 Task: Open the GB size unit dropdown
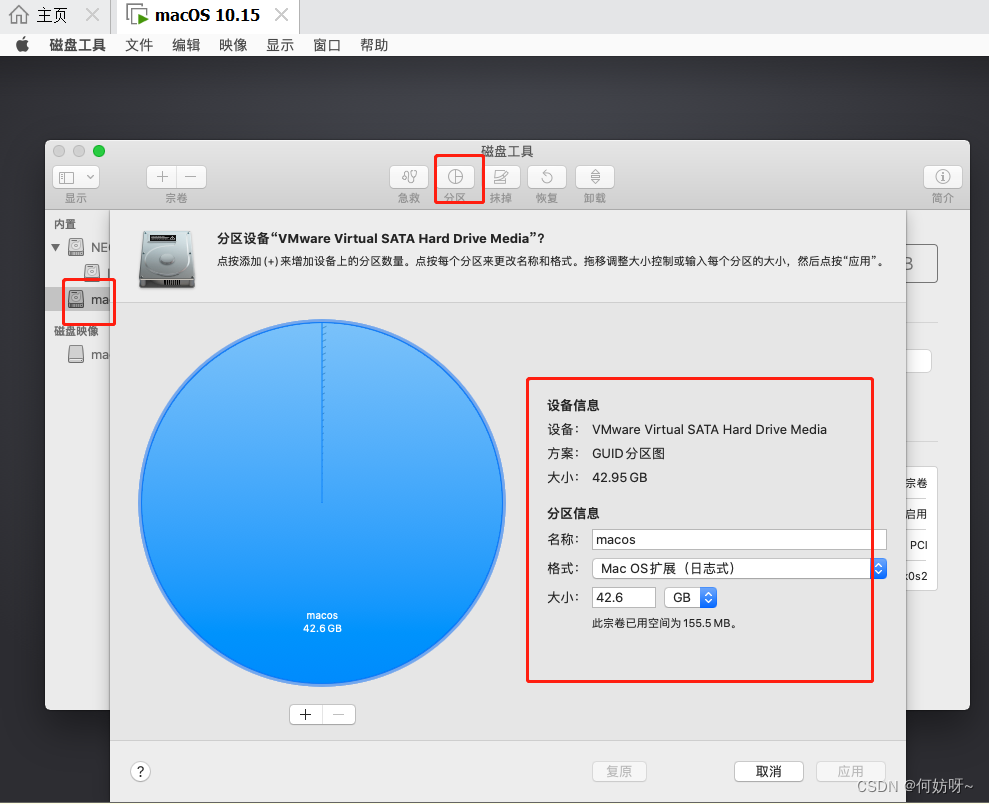pyautogui.click(x=691, y=598)
